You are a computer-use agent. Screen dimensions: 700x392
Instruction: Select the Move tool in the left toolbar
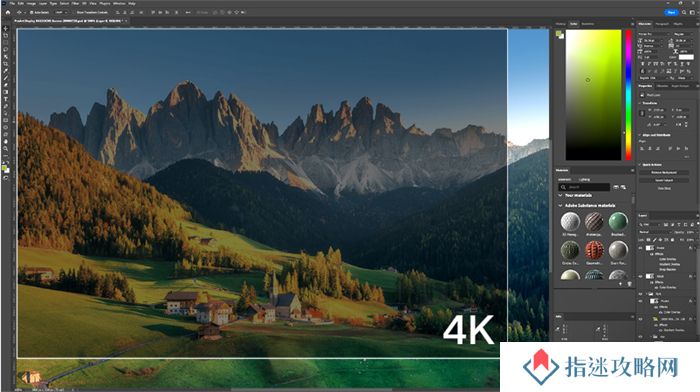click(6, 28)
